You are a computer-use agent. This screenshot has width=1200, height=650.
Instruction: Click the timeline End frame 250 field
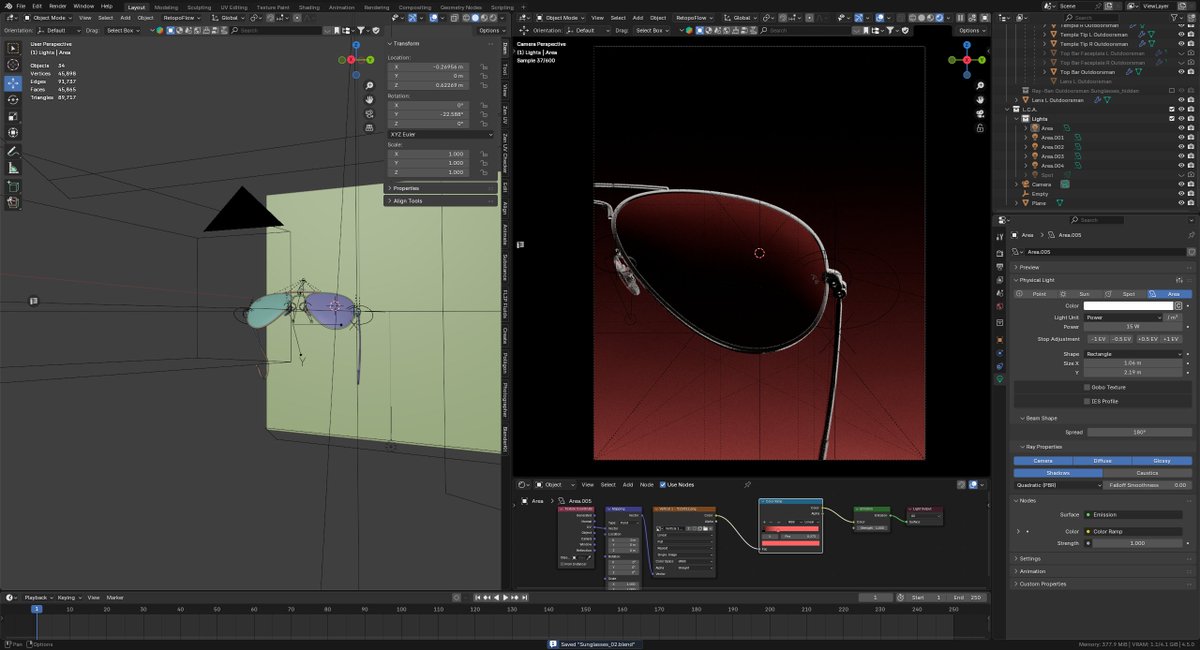[967, 597]
